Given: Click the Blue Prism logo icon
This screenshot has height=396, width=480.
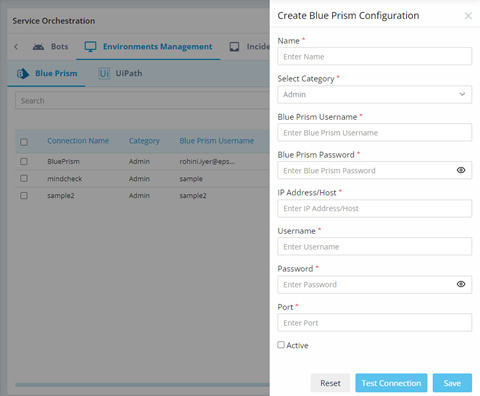Looking at the screenshot, I should [23, 73].
